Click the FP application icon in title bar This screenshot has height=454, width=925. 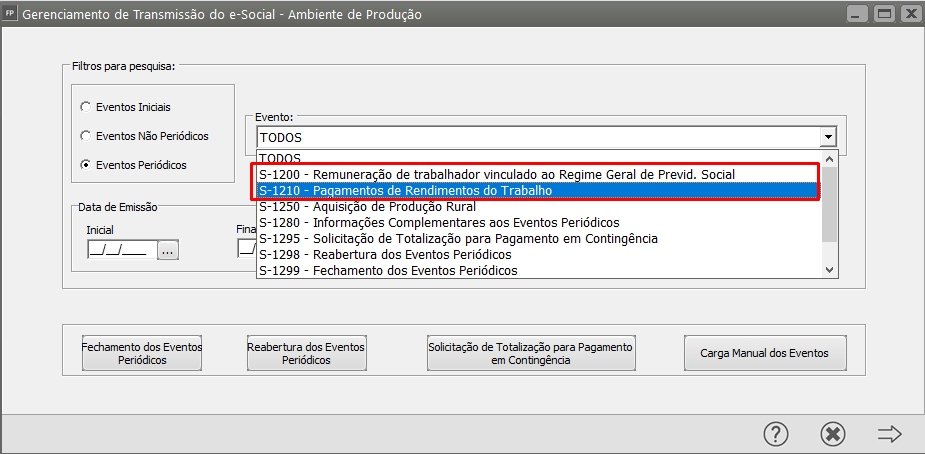pyautogui.click(x=10, y=15)
